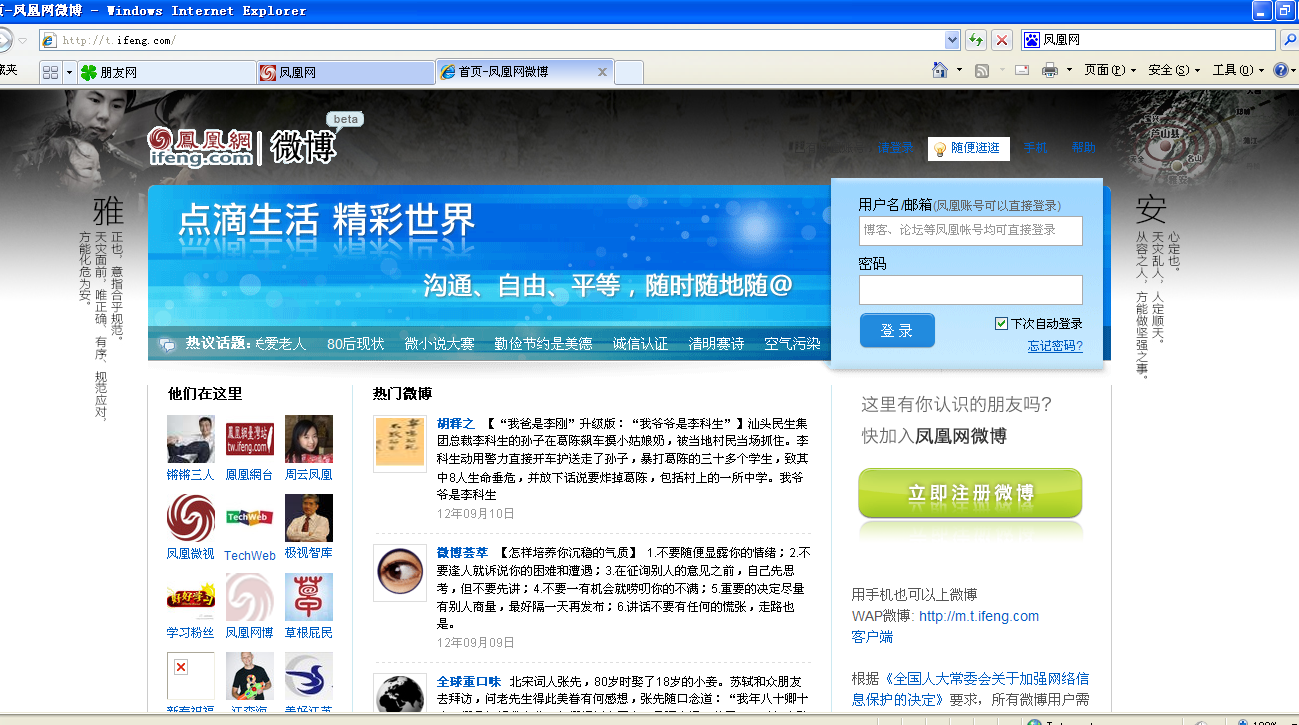This screenshot has height=725, width=1299.
Task: Open the 诚信认证 topic
Action: click(640, 344)
